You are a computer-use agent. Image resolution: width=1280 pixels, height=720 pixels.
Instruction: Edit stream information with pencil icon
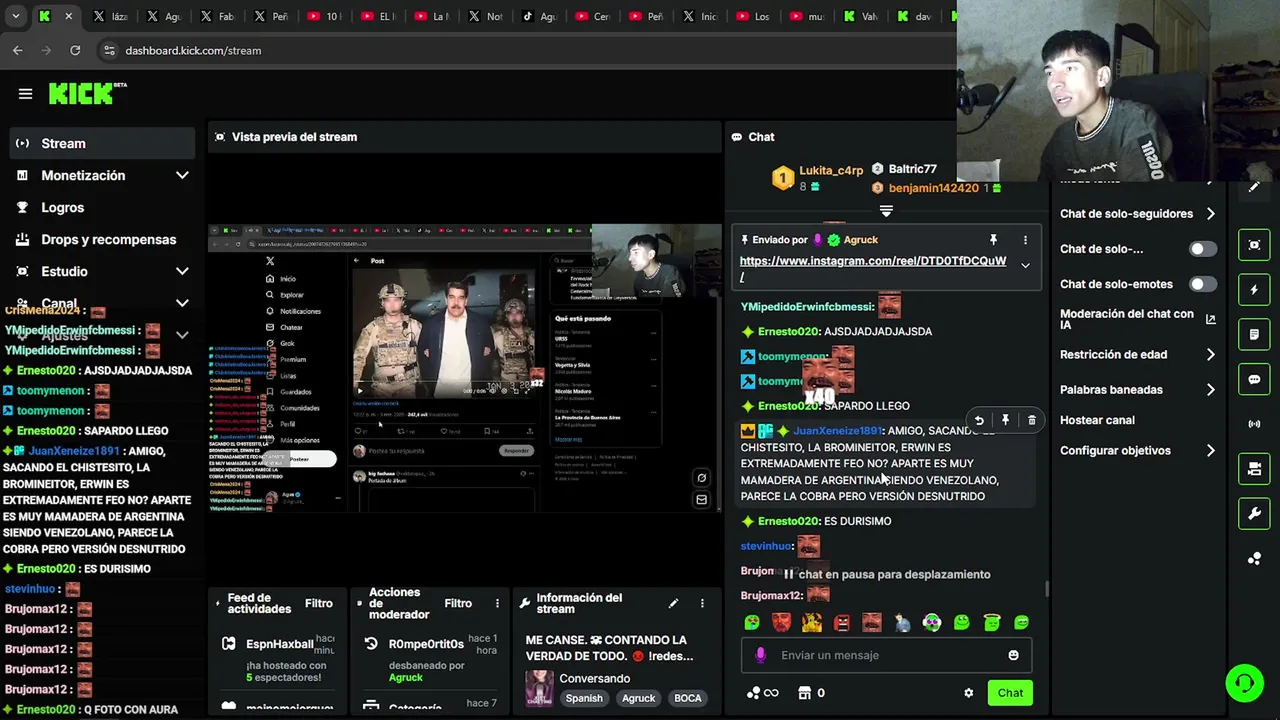[x=673, y=603]
